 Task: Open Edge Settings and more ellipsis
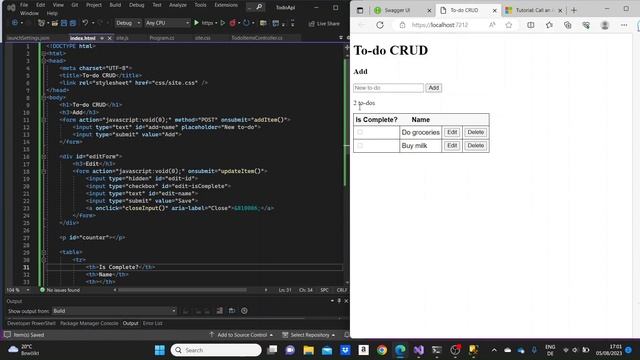click(x=624, y=25)
